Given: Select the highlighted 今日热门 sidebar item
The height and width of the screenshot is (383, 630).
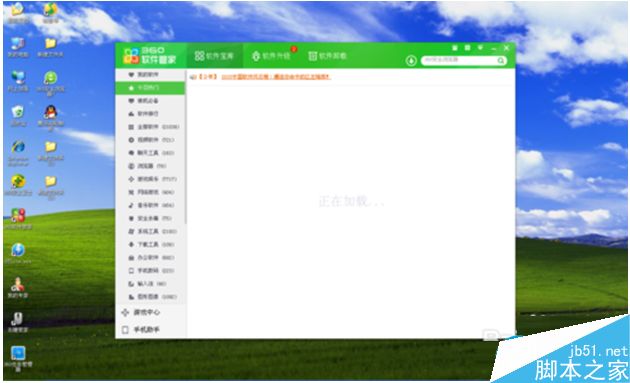Looking at the screenshot, I should (150, 88).
